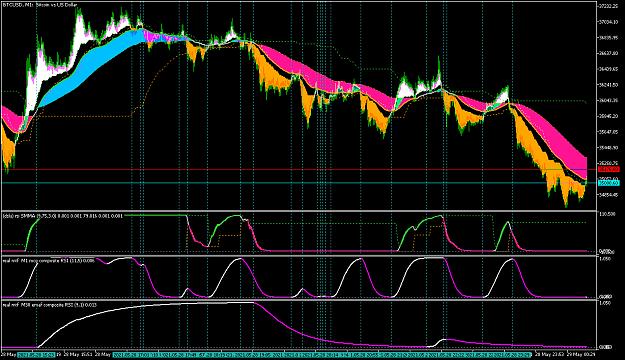Click the 34854.45 price scale value
The width and height of the screenshot is (625, 360).
pyautogui.click(x=609, y=195)
